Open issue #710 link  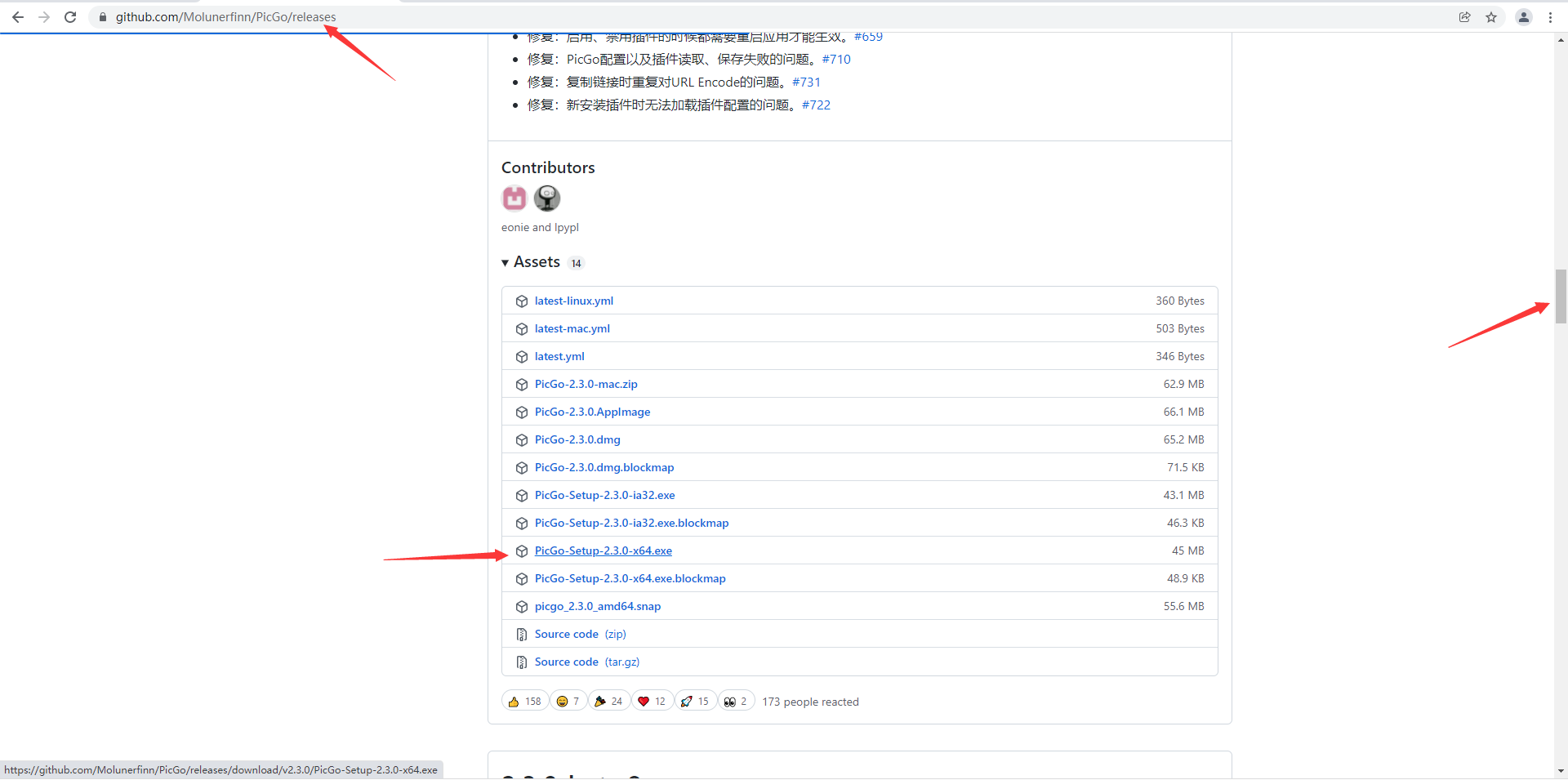(836, 59)
